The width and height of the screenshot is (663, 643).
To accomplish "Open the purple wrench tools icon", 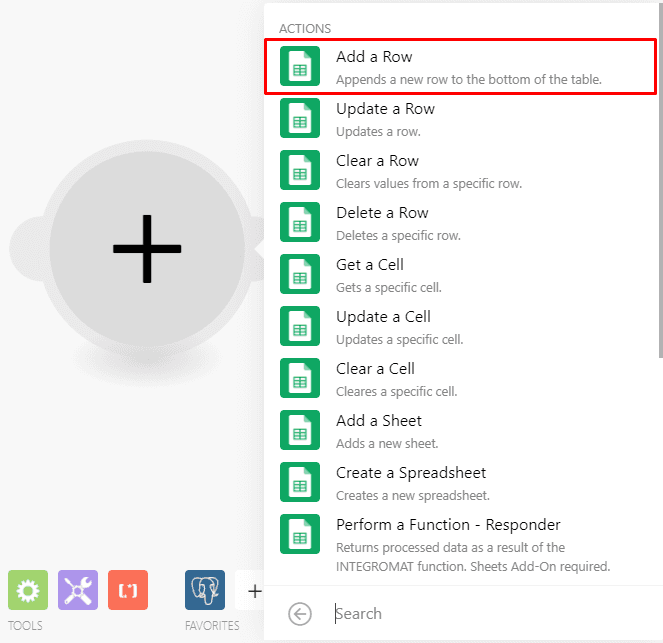I will 78,590.
